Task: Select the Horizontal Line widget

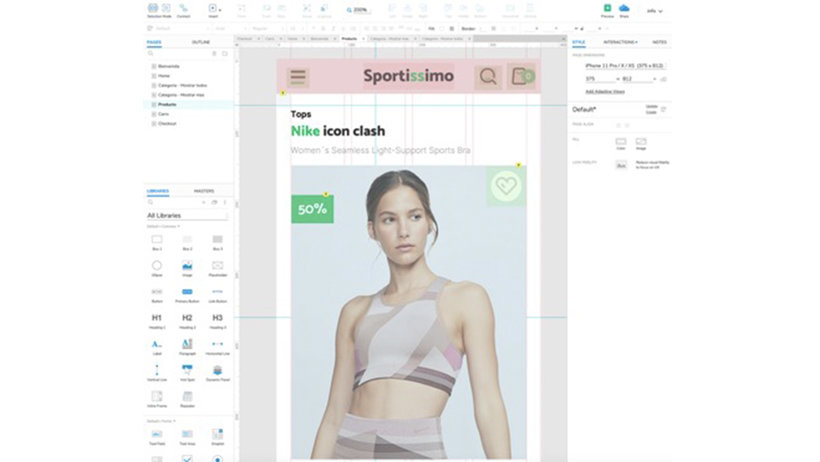Action: click(218, 347)
